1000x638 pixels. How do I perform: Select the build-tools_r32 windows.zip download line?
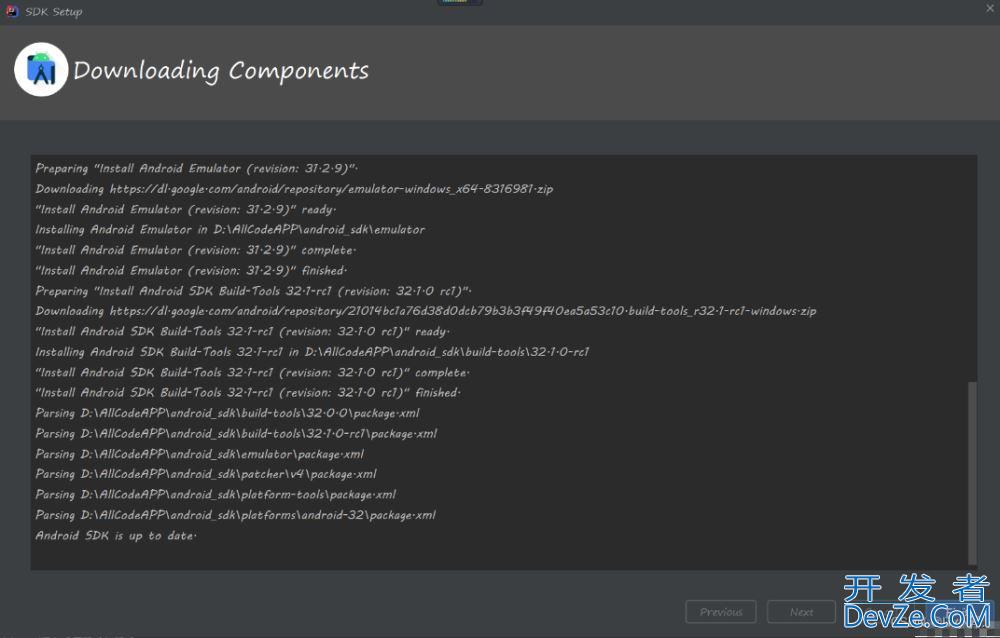[425, 311]
